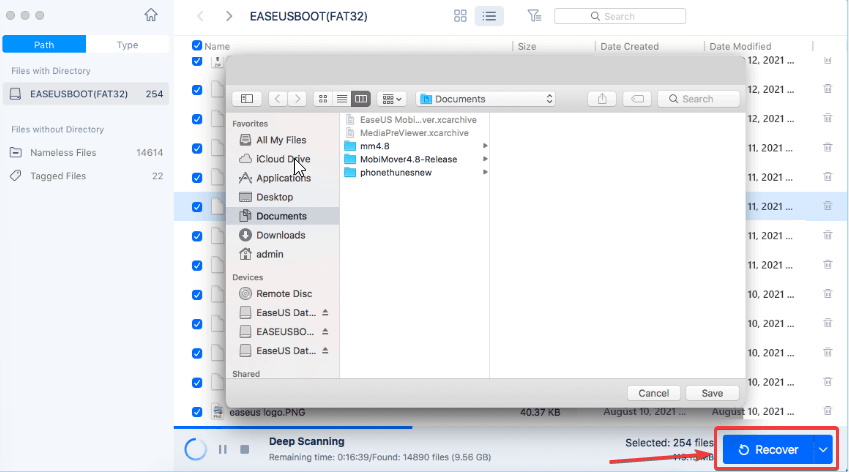Select MediaPreViewer.xcarchive file

pos(414,133)
